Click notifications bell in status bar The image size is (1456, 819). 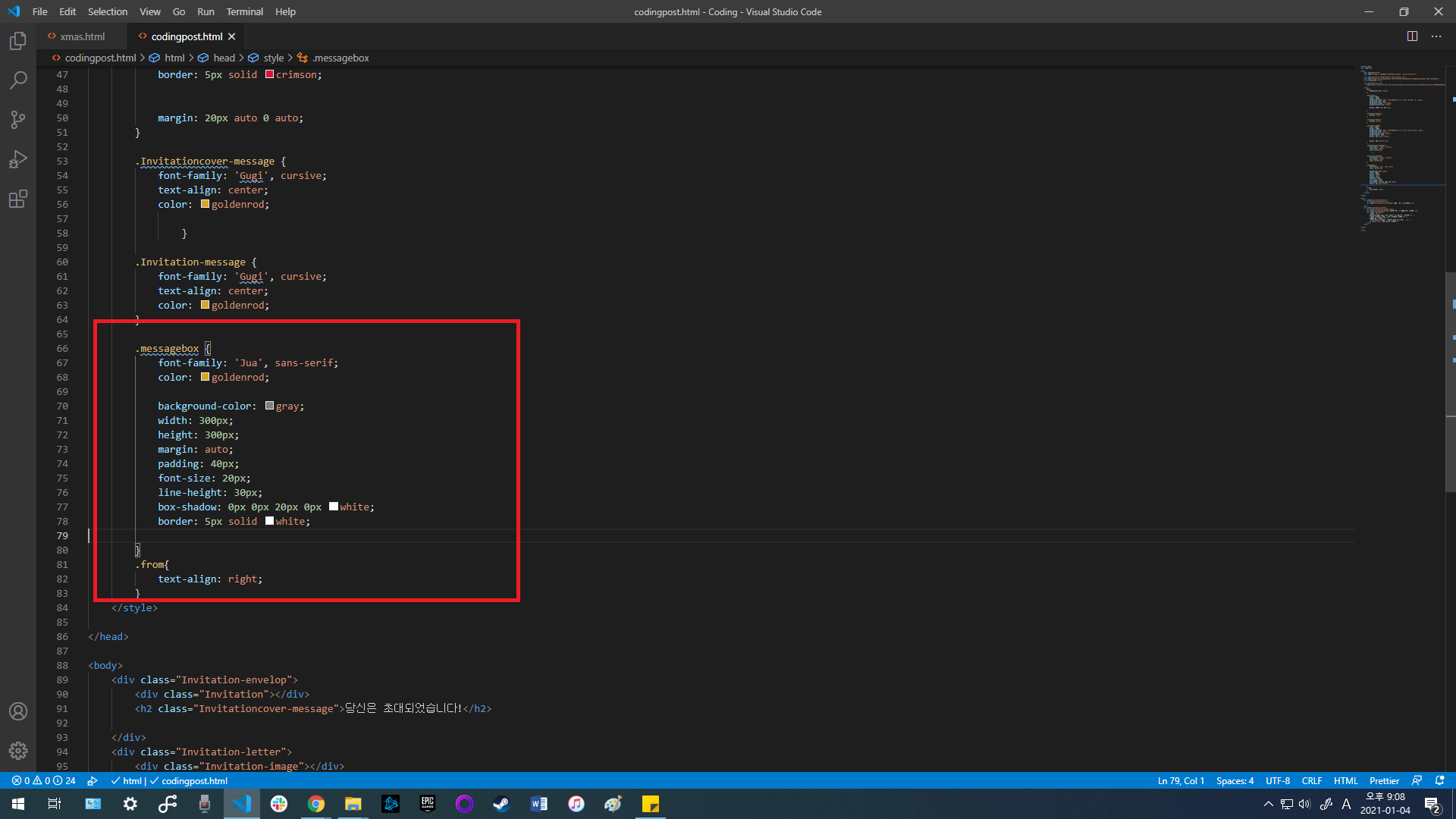click(x=1439, y=780)
